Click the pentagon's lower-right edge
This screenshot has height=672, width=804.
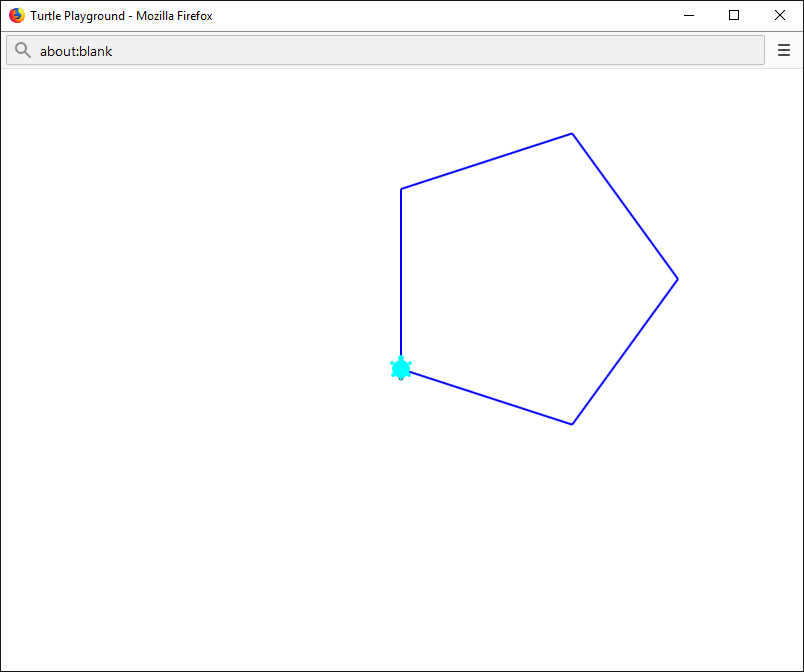pyautogui.click(x=625, y=352)
